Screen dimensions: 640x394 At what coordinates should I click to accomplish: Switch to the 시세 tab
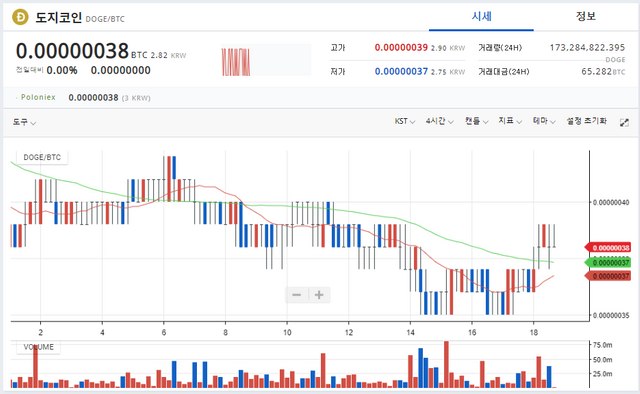pyautogui.click(x=481, y=17)
